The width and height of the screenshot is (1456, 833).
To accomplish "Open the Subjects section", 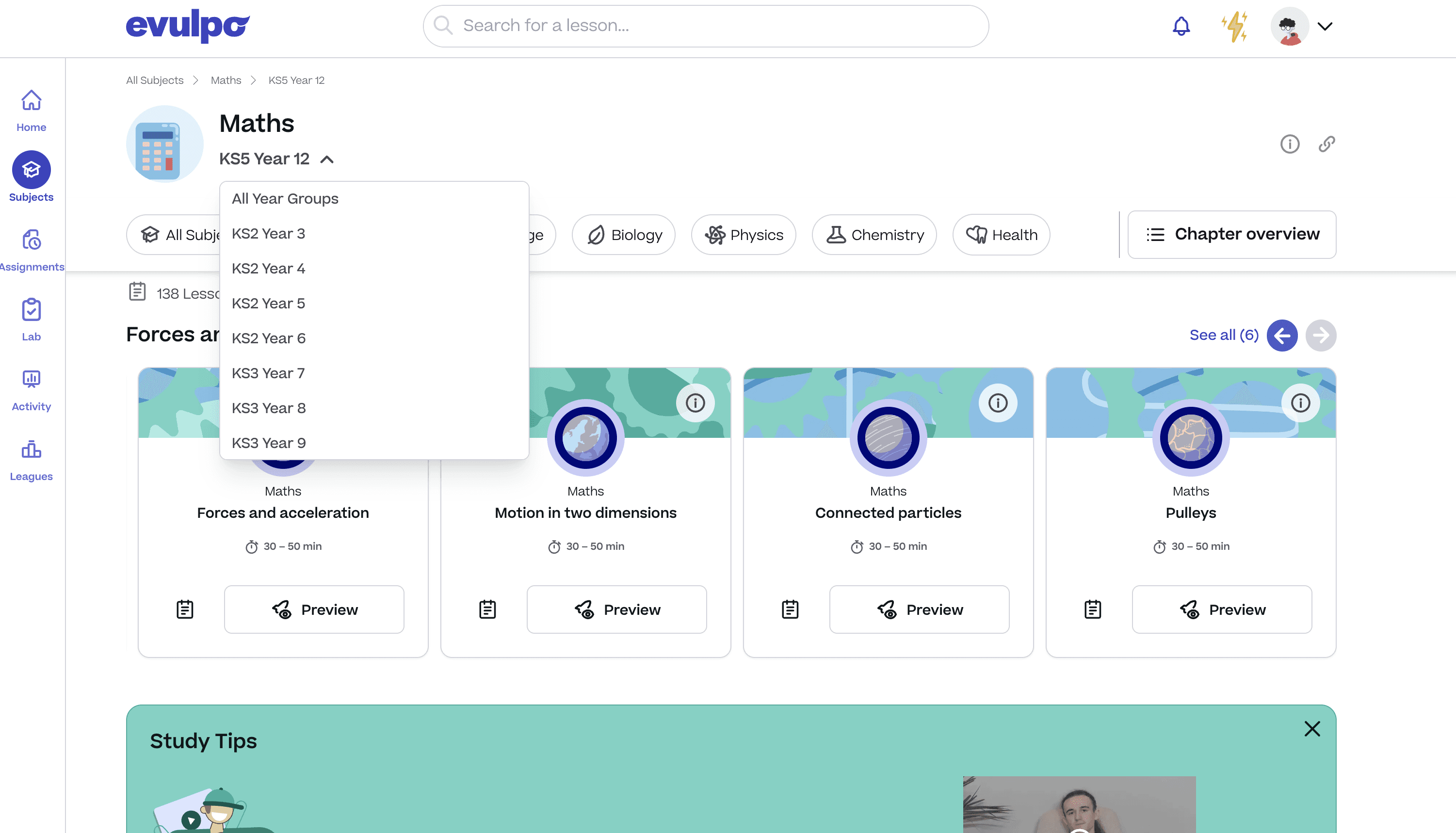I will click(x=31, y=177).
